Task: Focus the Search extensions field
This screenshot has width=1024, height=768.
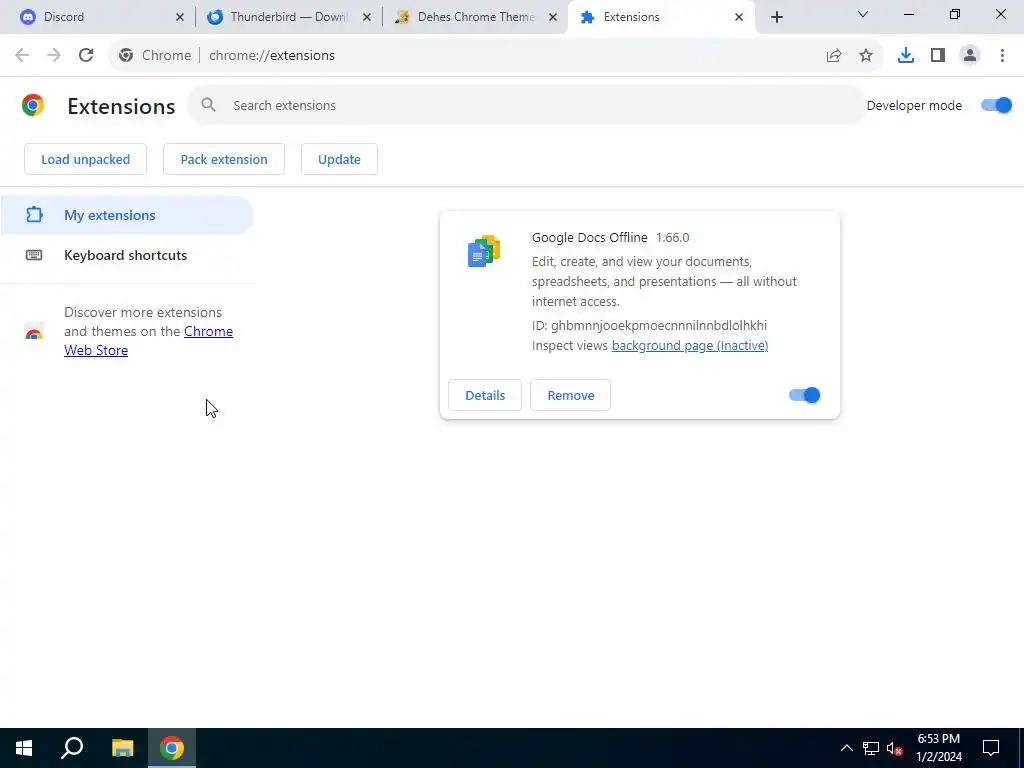Action: pos(526,105)
